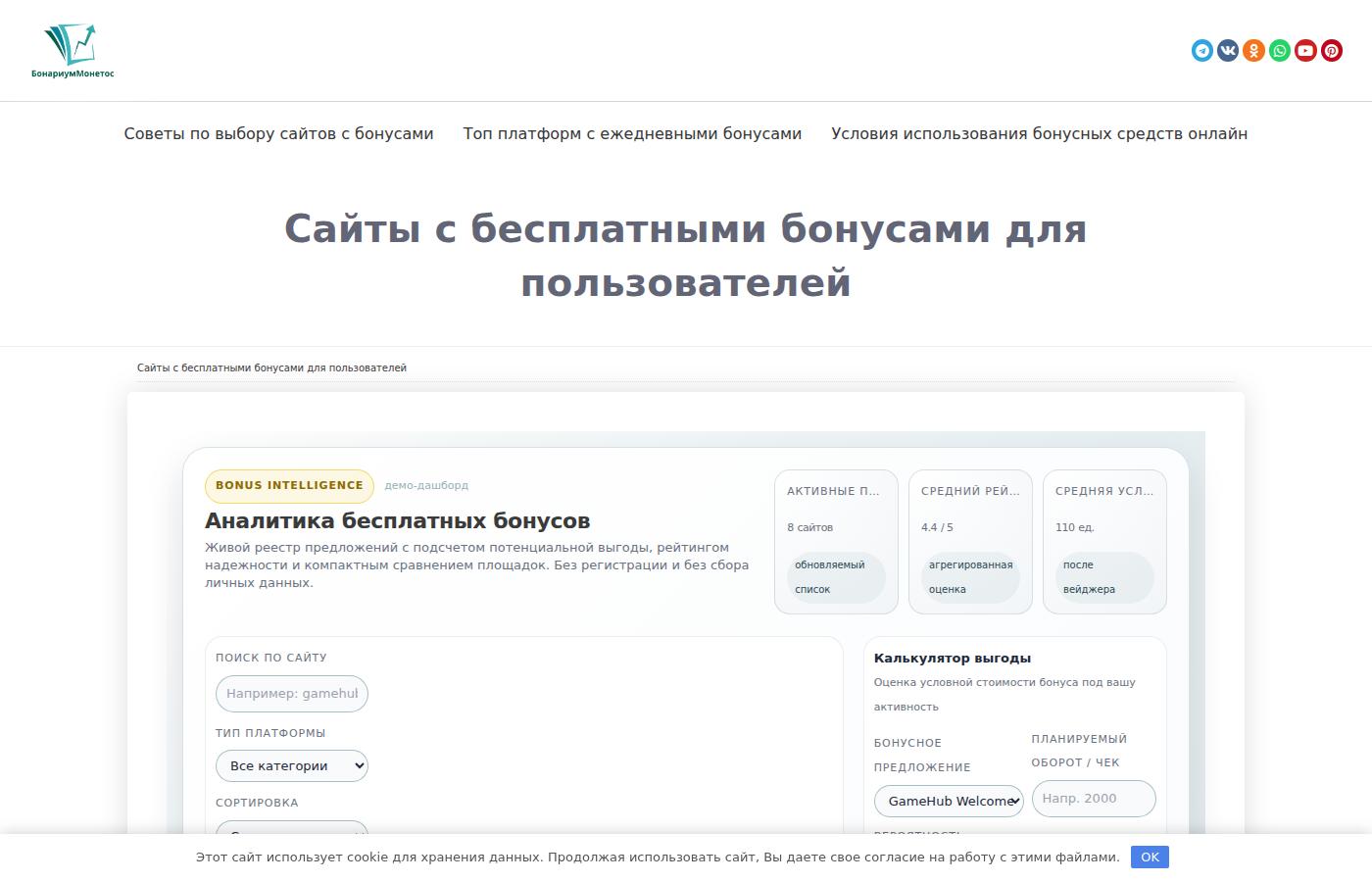Click the Активные stat card showing 8 сайтов
The image size is (1372, 882).
tap(836, 542)
